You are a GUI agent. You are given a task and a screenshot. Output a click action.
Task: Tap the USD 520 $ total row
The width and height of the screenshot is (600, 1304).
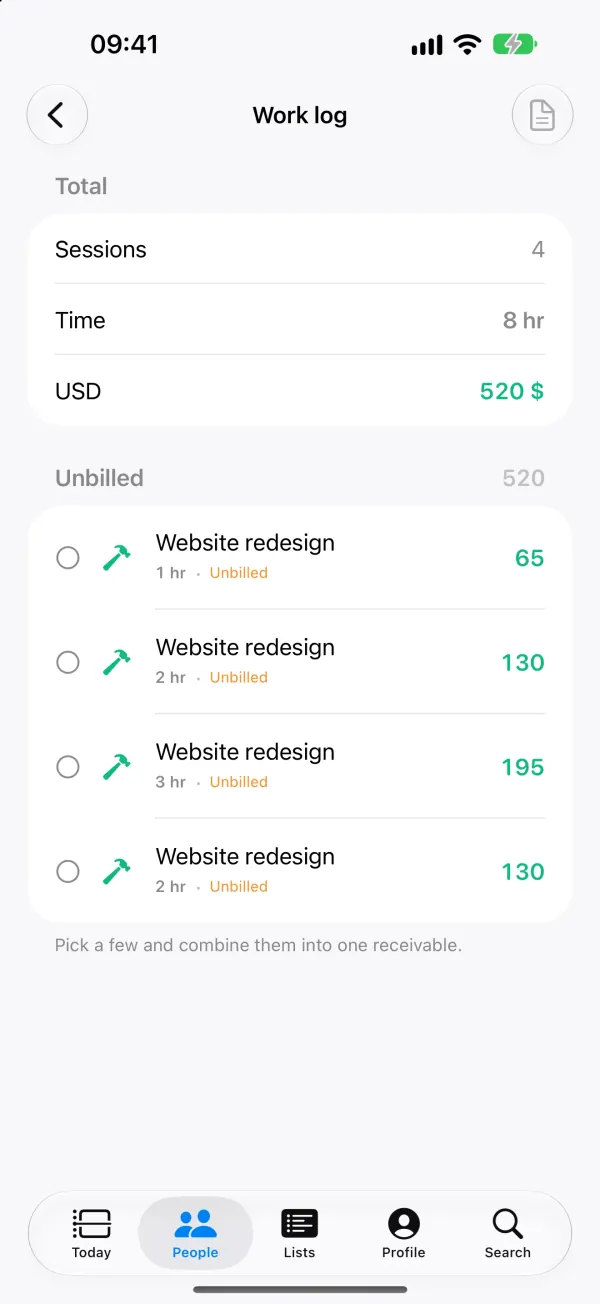(x=300, y=391)
